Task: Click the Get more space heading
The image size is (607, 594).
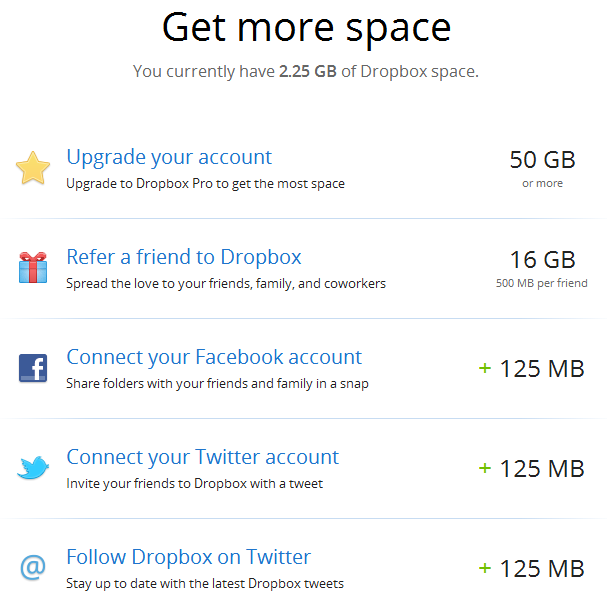Action: pos(306,28)
